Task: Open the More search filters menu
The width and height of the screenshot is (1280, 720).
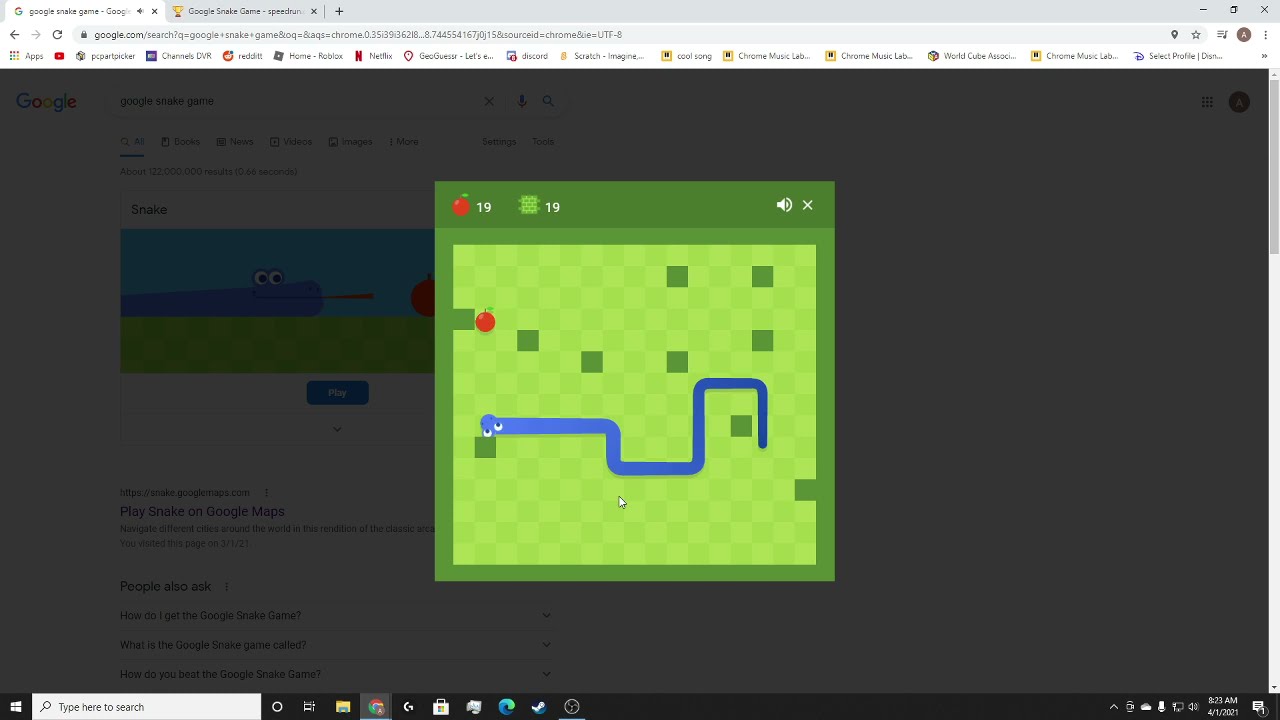Action: [x=403, y=142]
